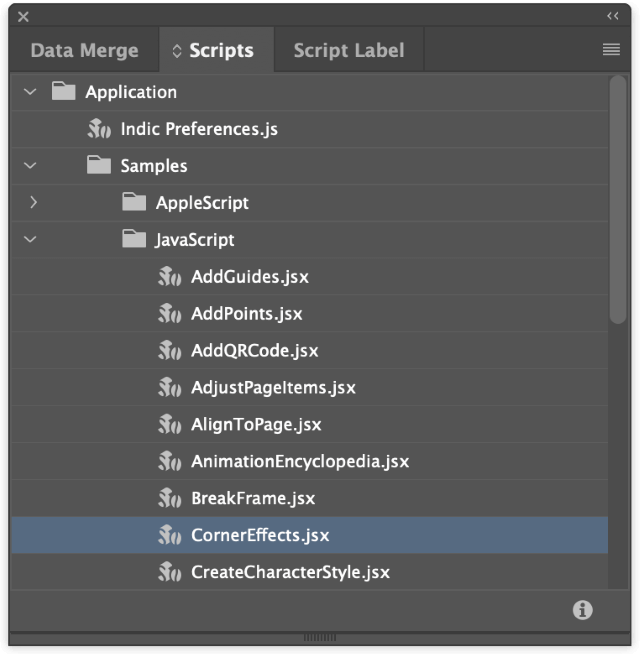Switch to the Script Label tab
The width and height of the screenshot is (640, 658).
click(x=349, y=50)
